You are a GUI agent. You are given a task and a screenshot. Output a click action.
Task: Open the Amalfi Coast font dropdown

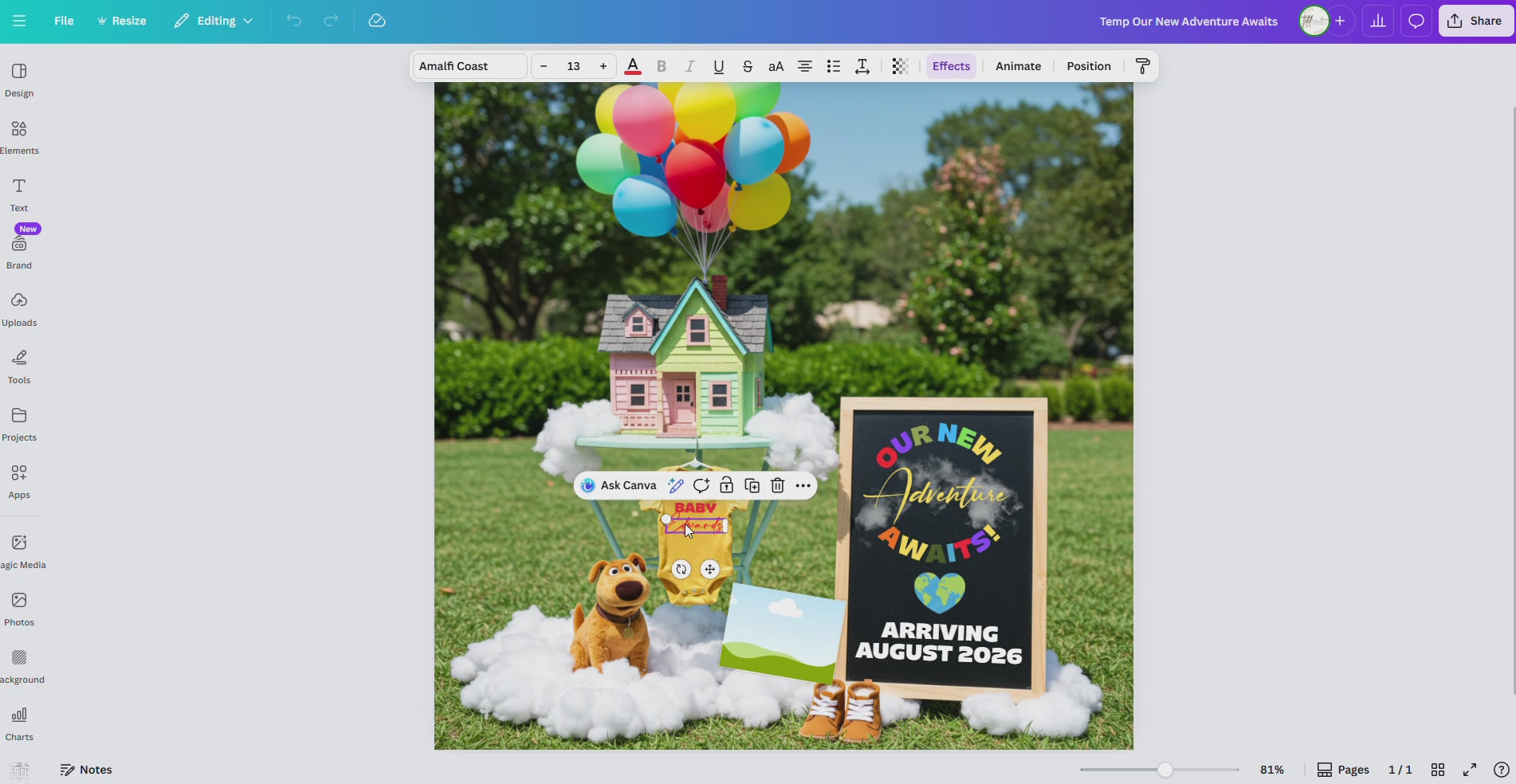point(469,66)
